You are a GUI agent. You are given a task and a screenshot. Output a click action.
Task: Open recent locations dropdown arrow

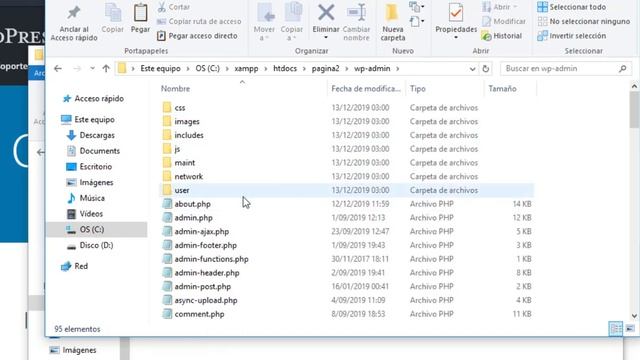point(92,69)
